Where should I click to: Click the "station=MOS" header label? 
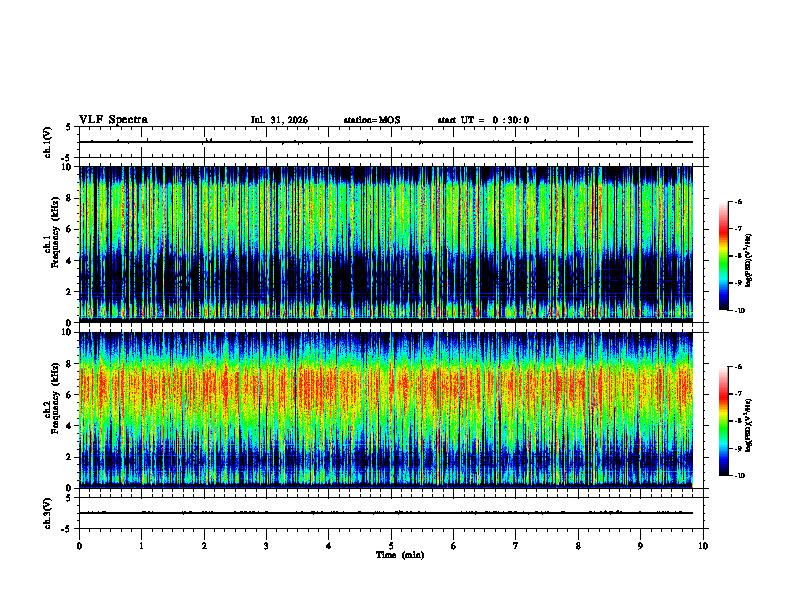point(372,120)
